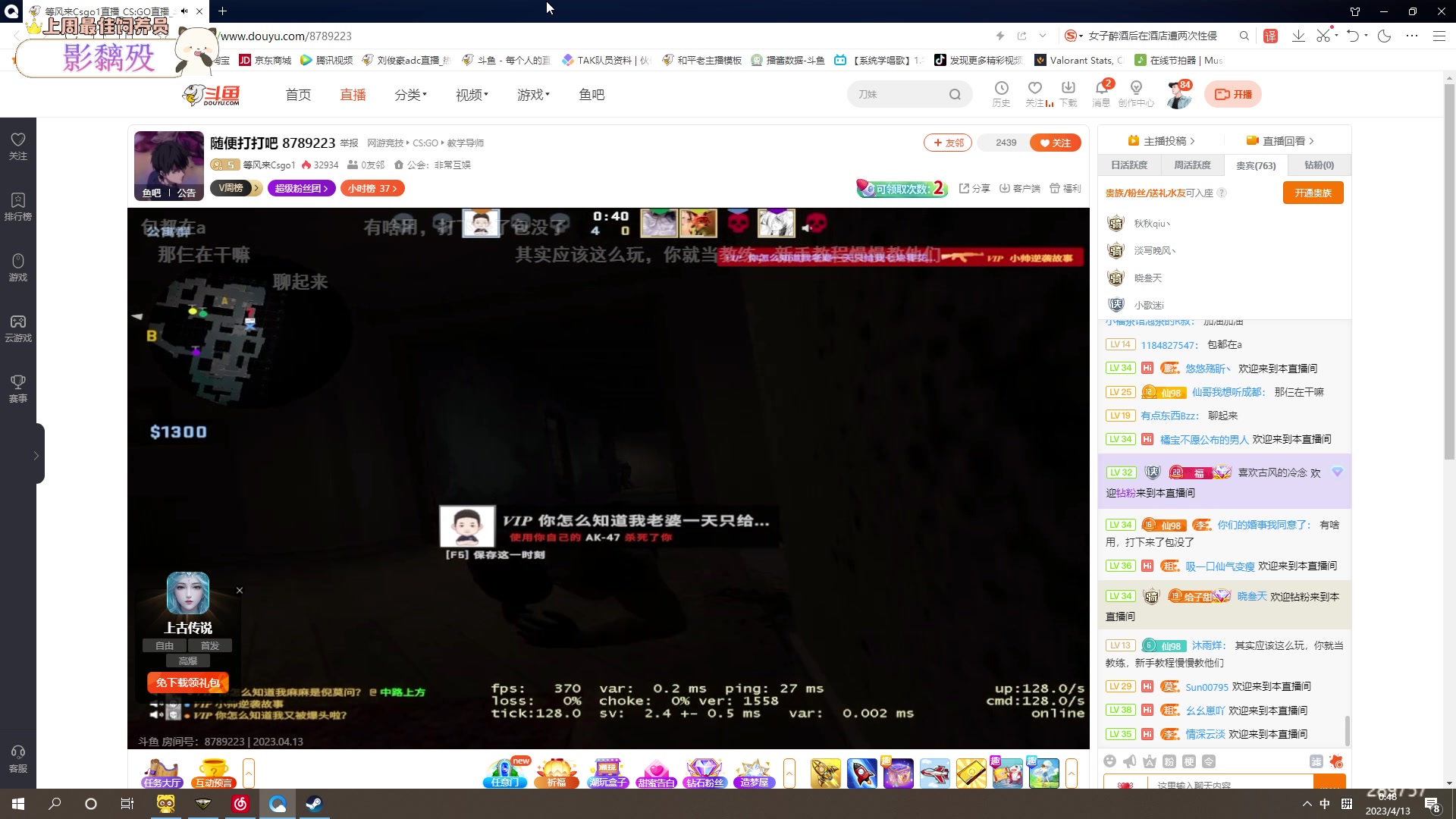Expand the 视频 dropdown in navigation bar
Viewport: 1456px width, 819px height.
[x=471, y=94]
